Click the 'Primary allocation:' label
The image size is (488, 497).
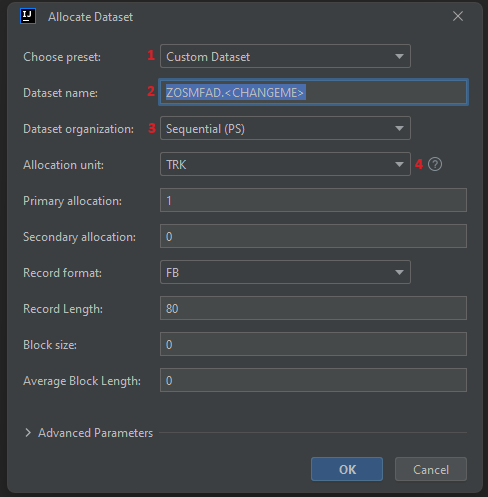coord(72,201)
